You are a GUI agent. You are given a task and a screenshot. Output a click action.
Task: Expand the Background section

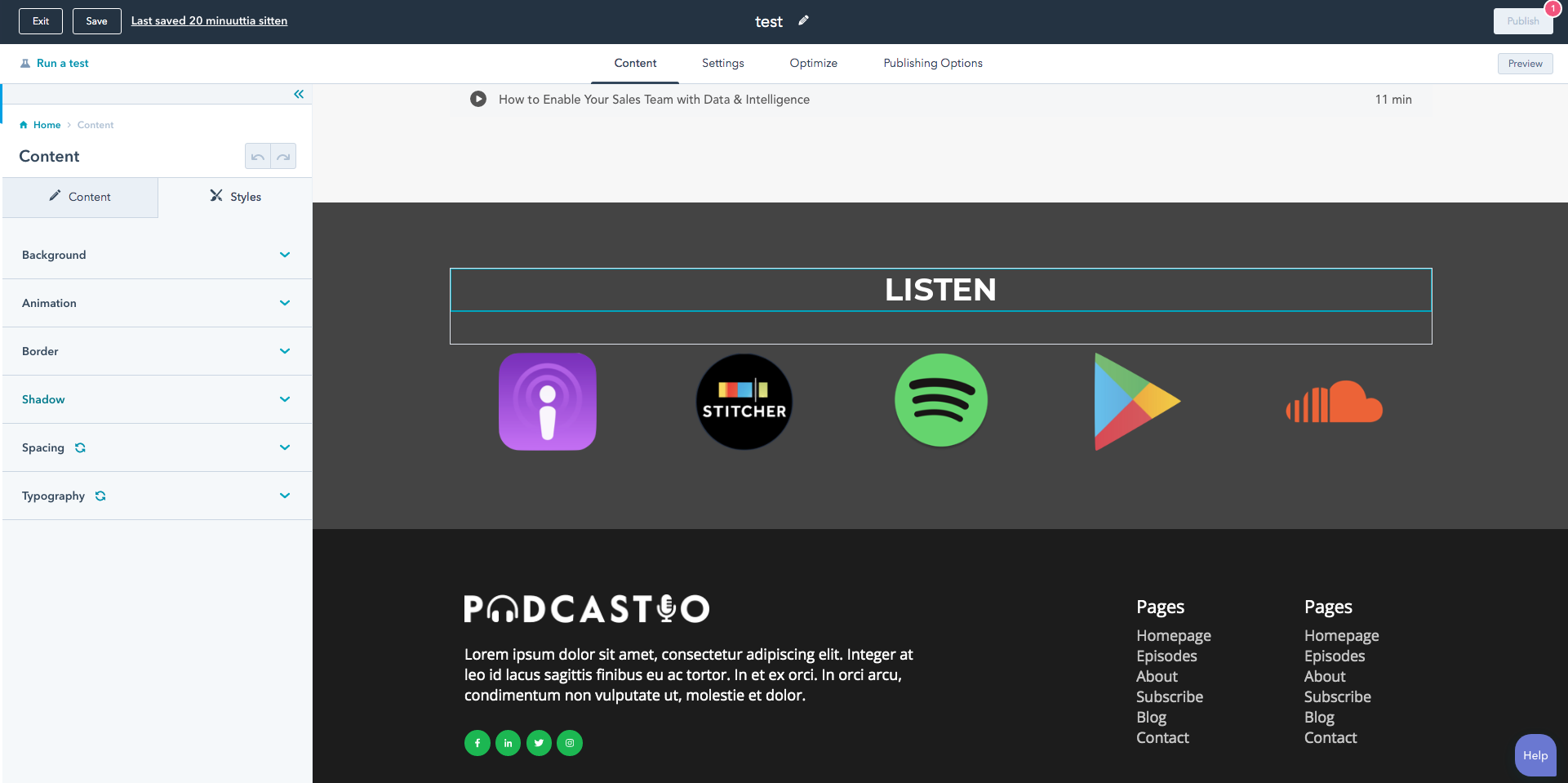click(157, 255)
